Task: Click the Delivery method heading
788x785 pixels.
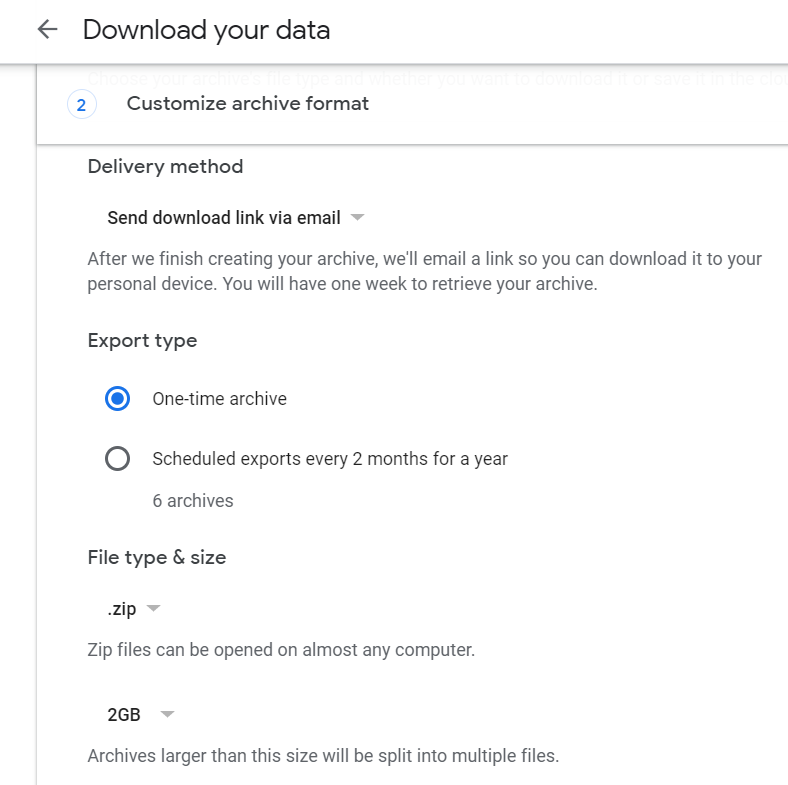Action: tap(165, 167)
